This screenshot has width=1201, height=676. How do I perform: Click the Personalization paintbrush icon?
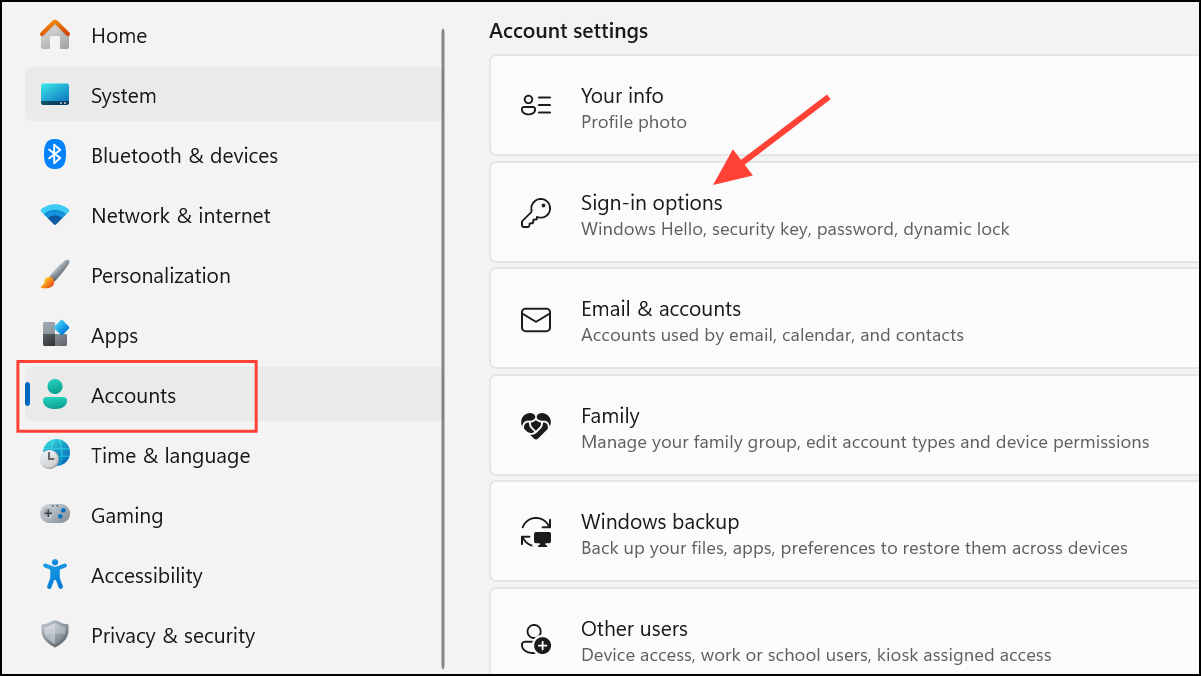click(55, 275)
